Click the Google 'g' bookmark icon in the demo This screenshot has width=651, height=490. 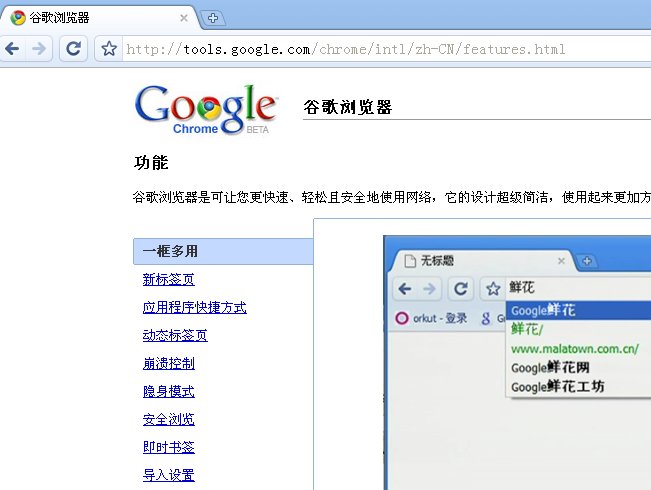(x=486, y=318)
